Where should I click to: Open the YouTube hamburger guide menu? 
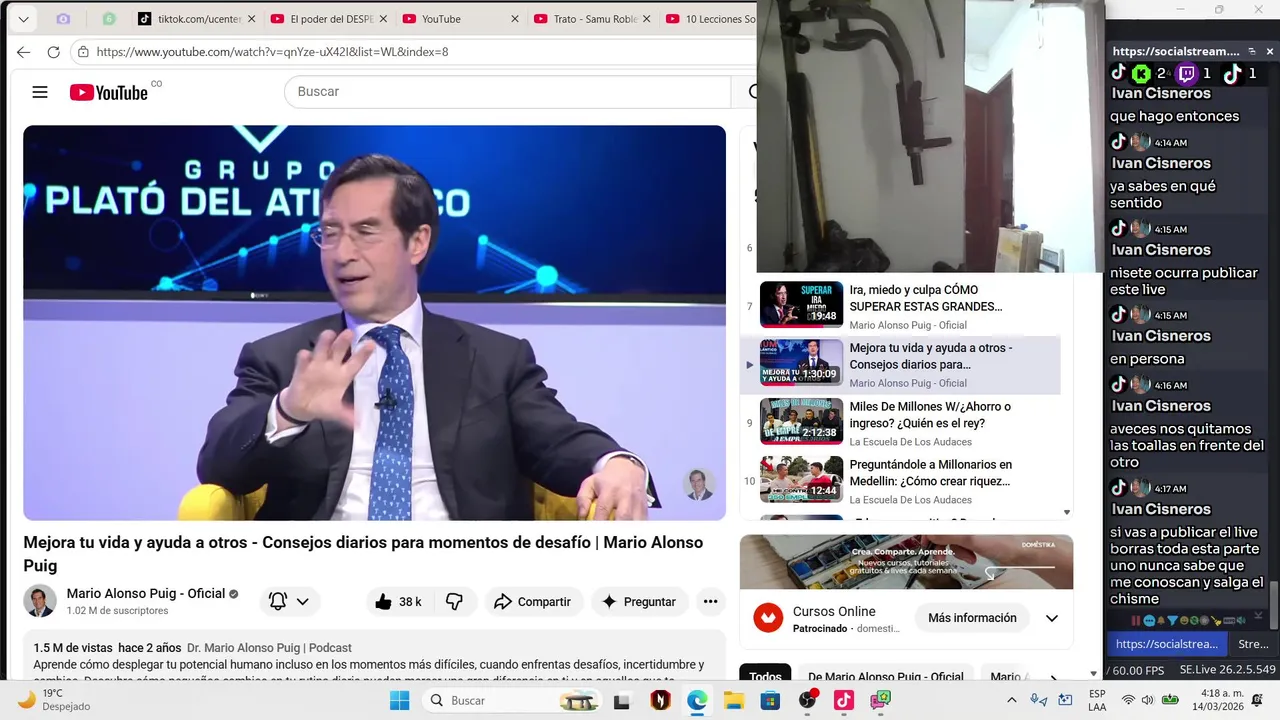coord(40,92)
